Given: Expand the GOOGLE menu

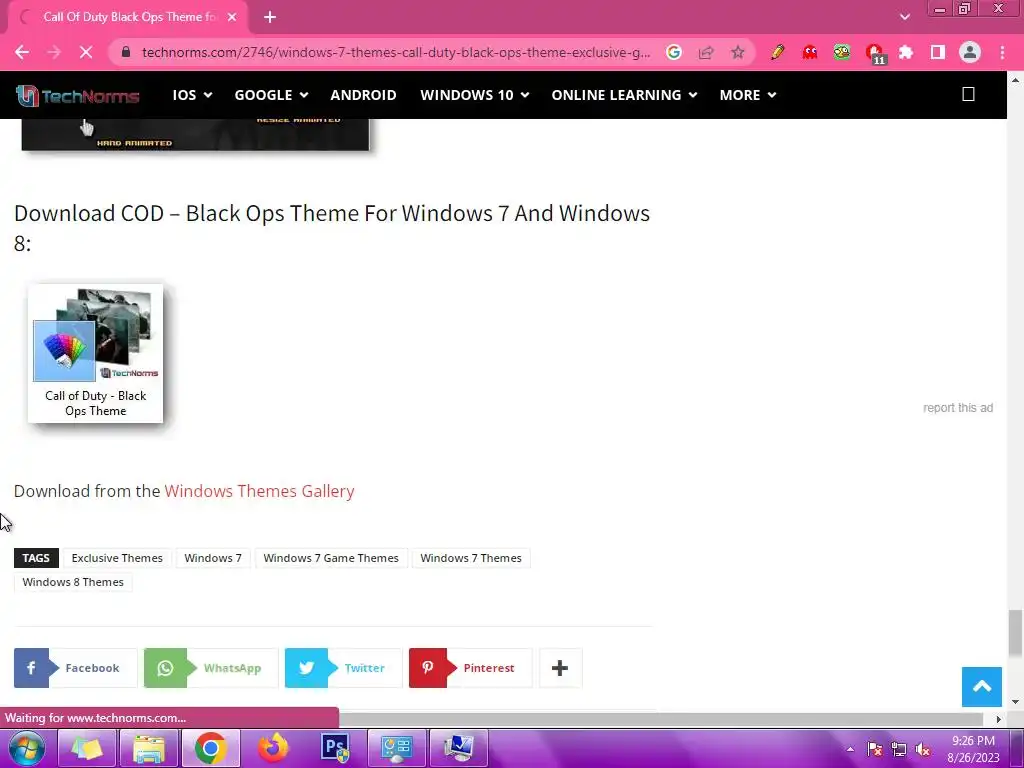Looking at the screenshot, I should click(271, 95).
